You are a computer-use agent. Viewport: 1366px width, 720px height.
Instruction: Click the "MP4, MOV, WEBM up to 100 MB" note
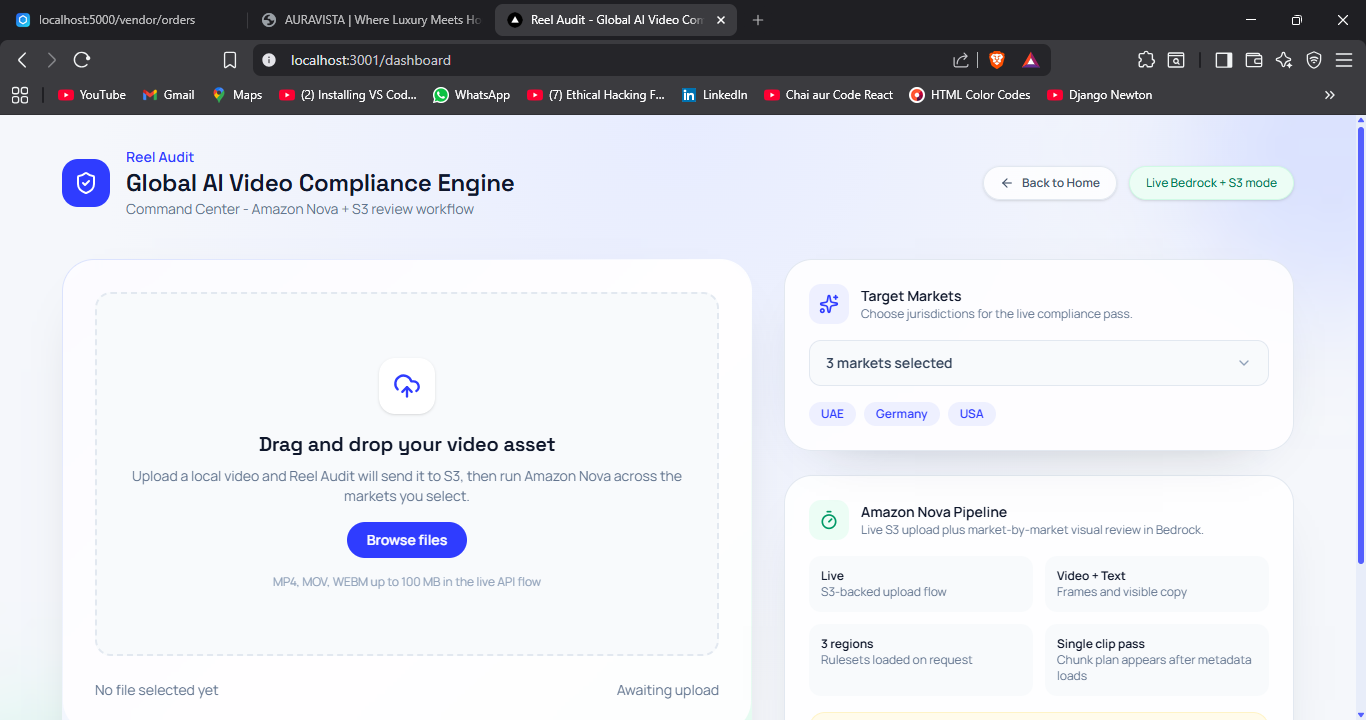[407, 581]
